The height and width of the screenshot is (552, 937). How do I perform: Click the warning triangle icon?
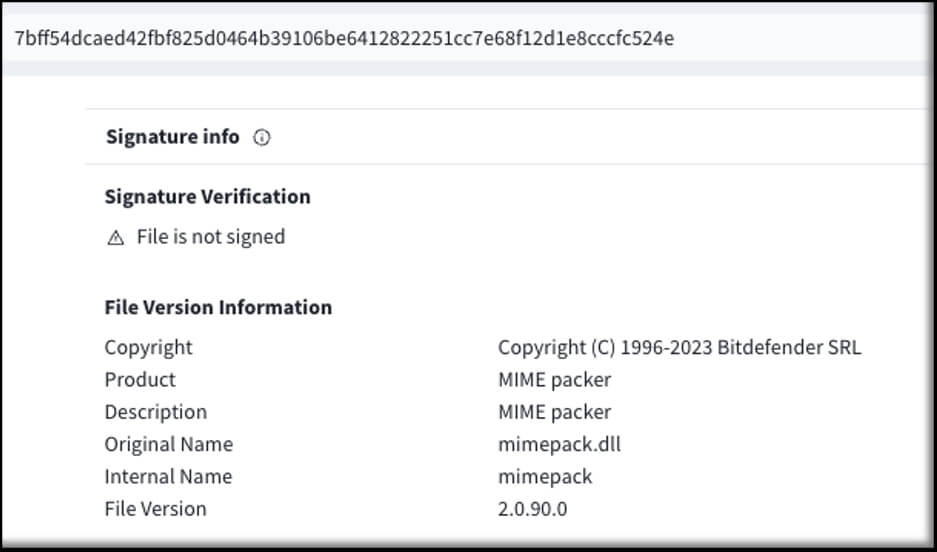pos(116,238)
